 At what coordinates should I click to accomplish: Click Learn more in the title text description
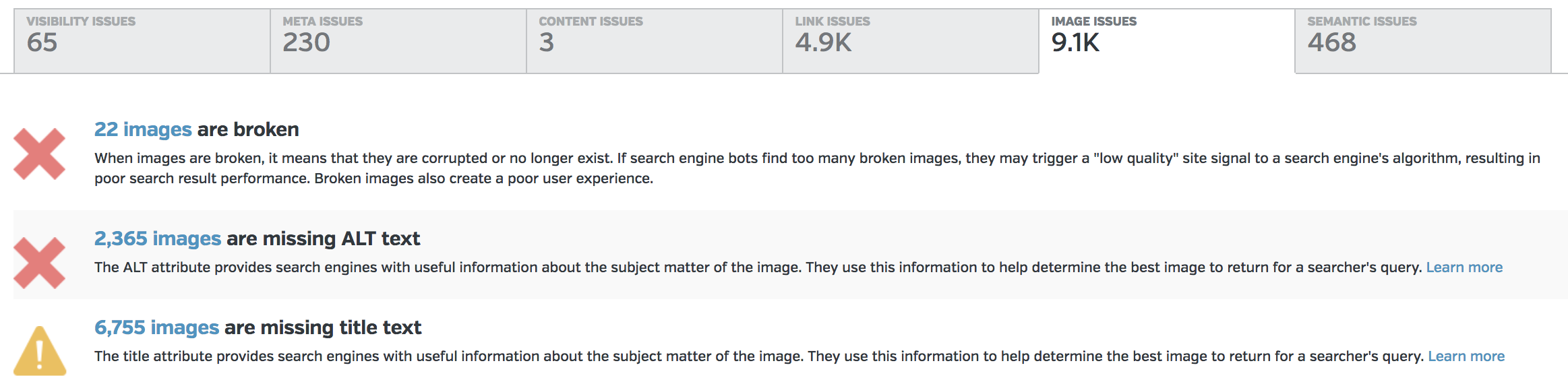(1466, 356)
